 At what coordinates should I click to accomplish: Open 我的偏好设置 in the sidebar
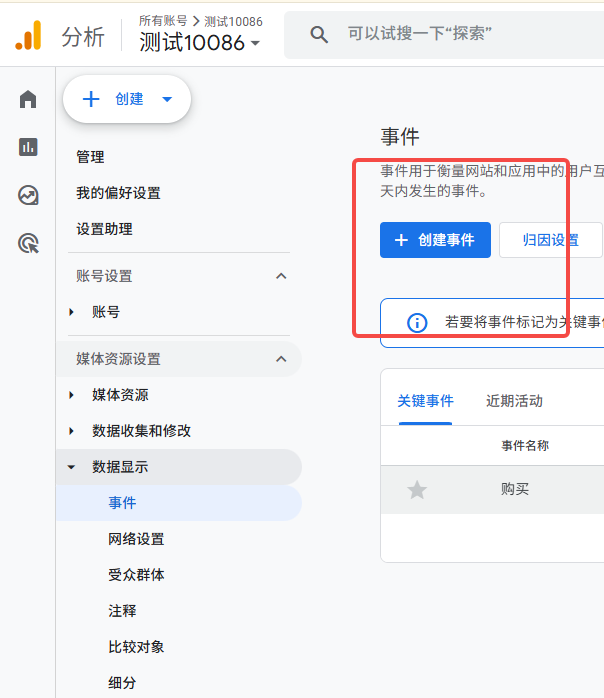(x=118, y=193)
